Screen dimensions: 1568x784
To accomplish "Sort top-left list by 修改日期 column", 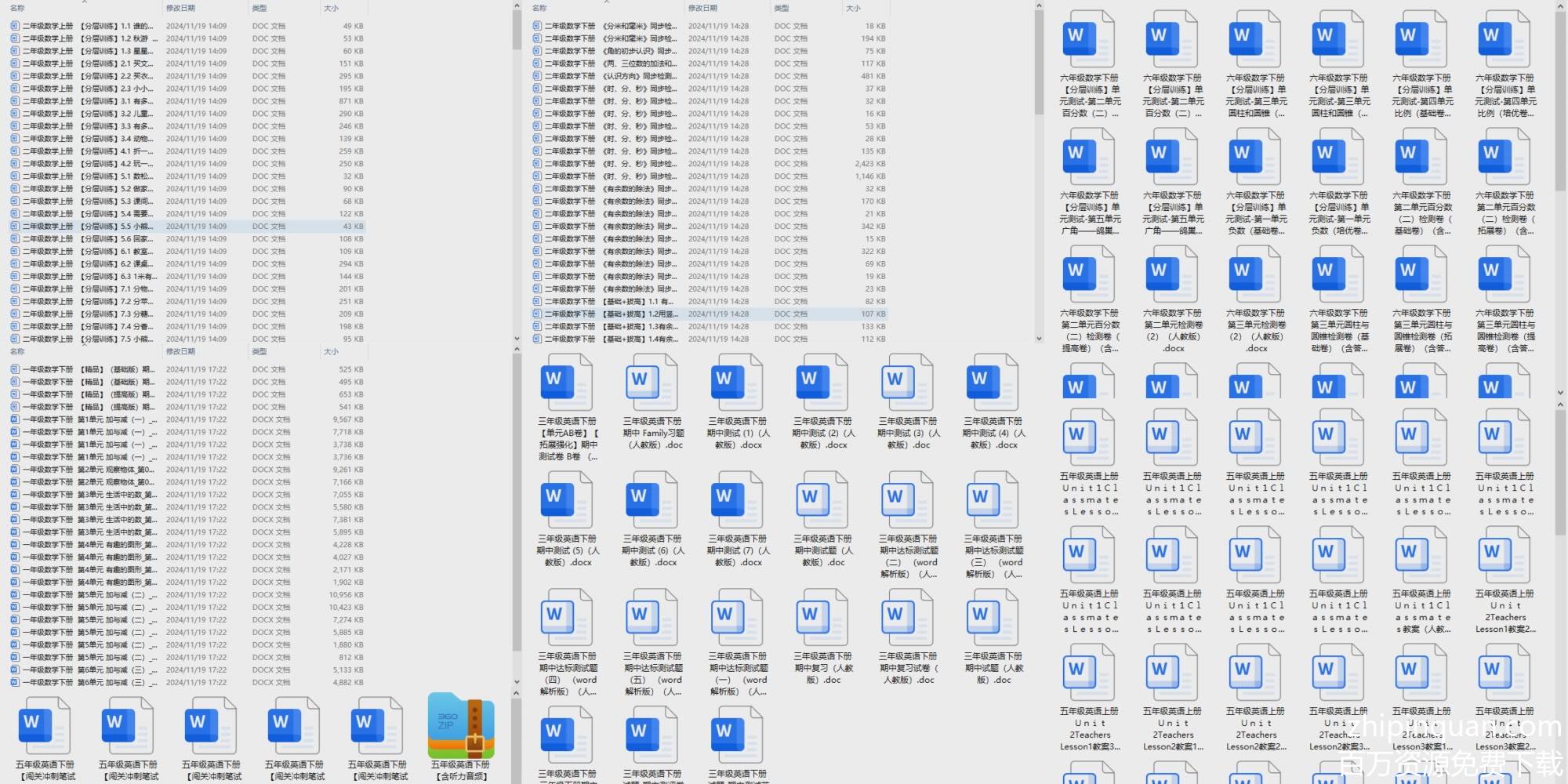I will pyautogui.click(x=180, y=8).
